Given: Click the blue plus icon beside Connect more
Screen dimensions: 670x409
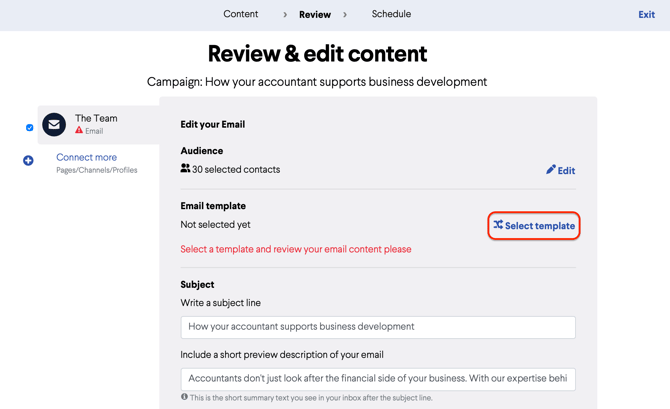Looking at the screenshot, I should tap(28, 160).
